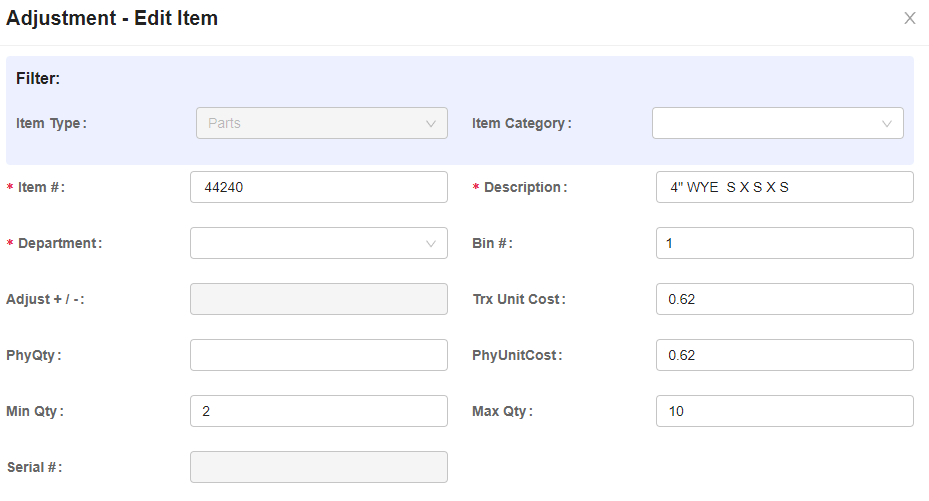Select the PhyUnitCost input field
This screenshot has height=501, width=929.
tap(784, 355)
